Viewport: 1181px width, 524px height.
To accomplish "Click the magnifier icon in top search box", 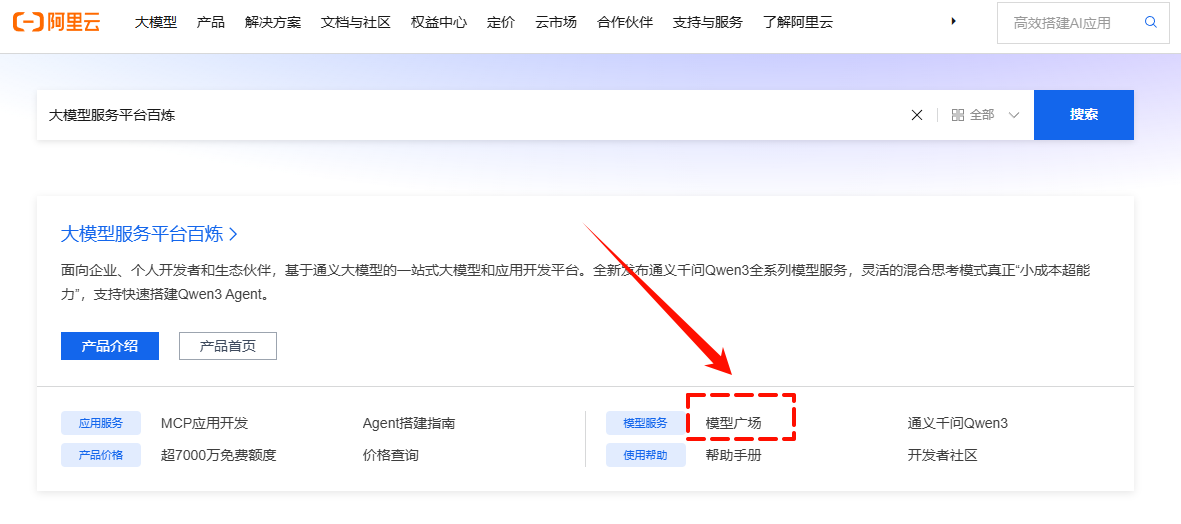I will tap(1150, 22).
